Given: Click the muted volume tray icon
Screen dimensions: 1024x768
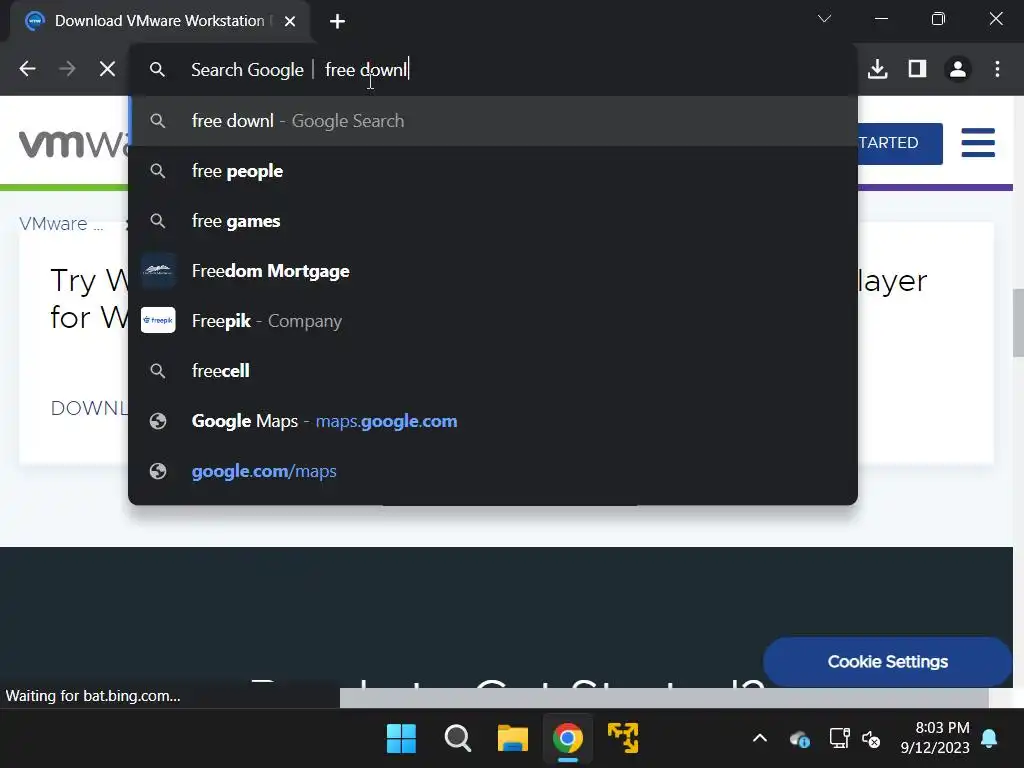Looking at the screenshot, I should (871, 739).
